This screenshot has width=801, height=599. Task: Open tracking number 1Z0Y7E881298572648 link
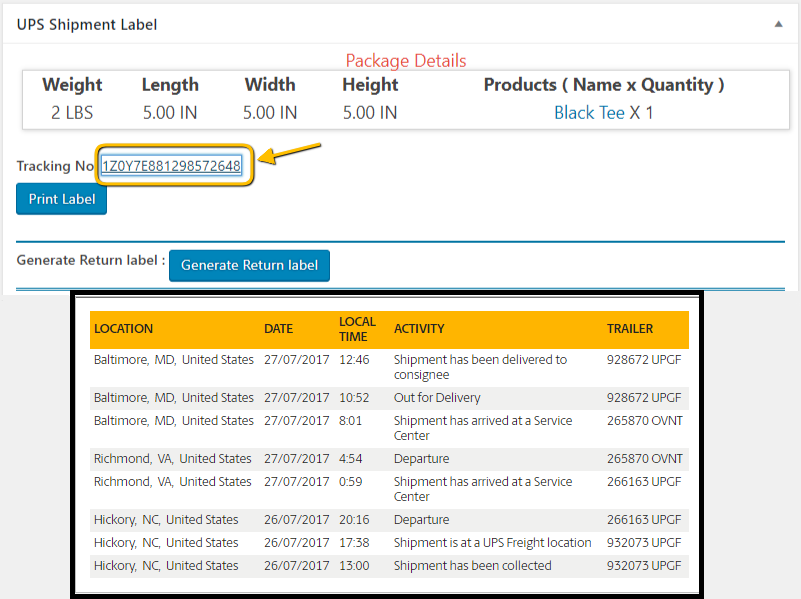pos(171,166)
